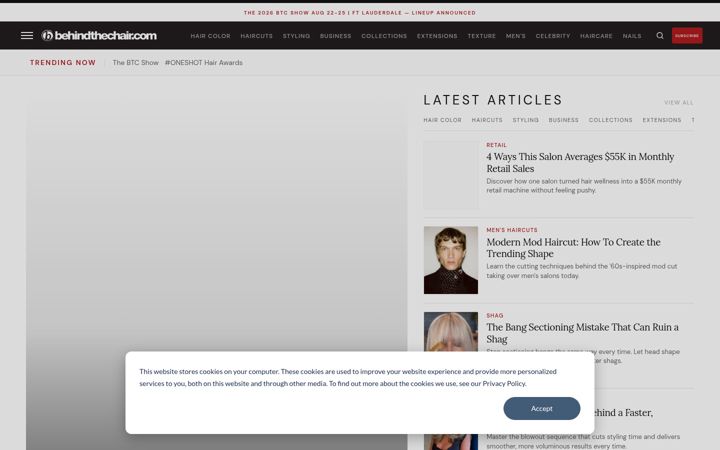Click the Modern Mod Haircut thumbnail
Screen dimensions: 720x450
pos(450,260)
